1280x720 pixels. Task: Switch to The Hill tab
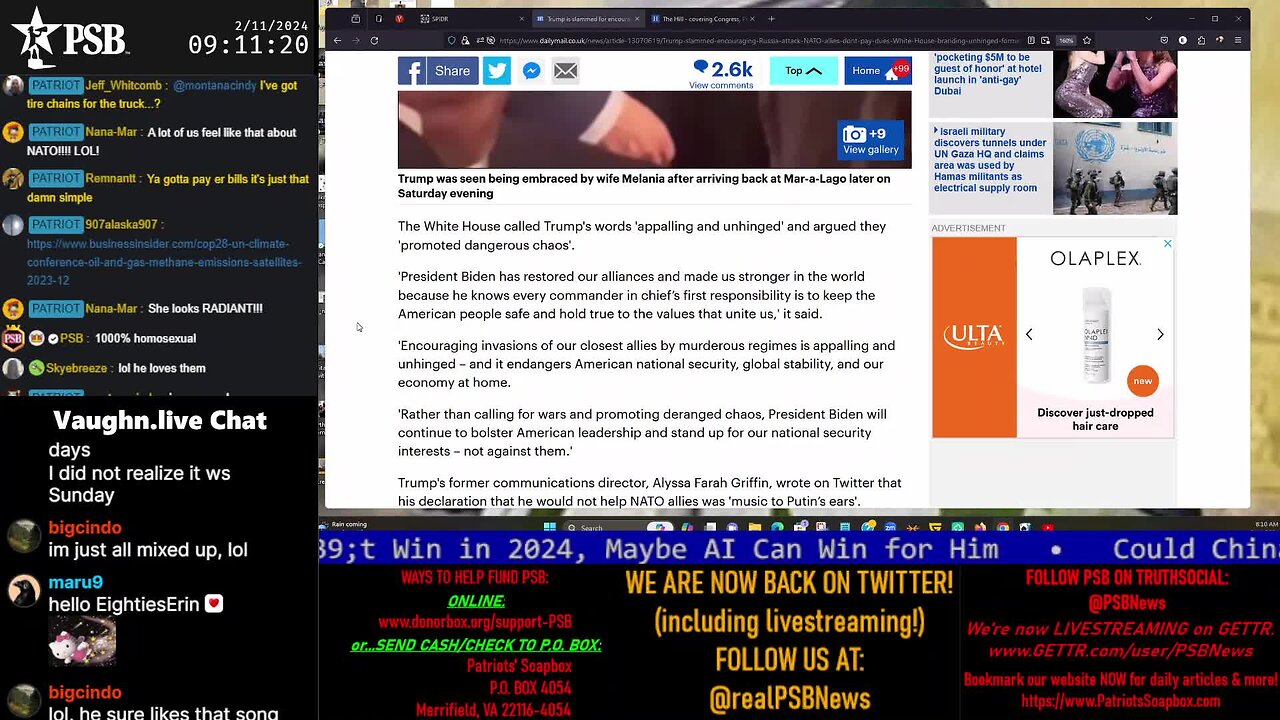pyautogui.click(x=702, y=19)
